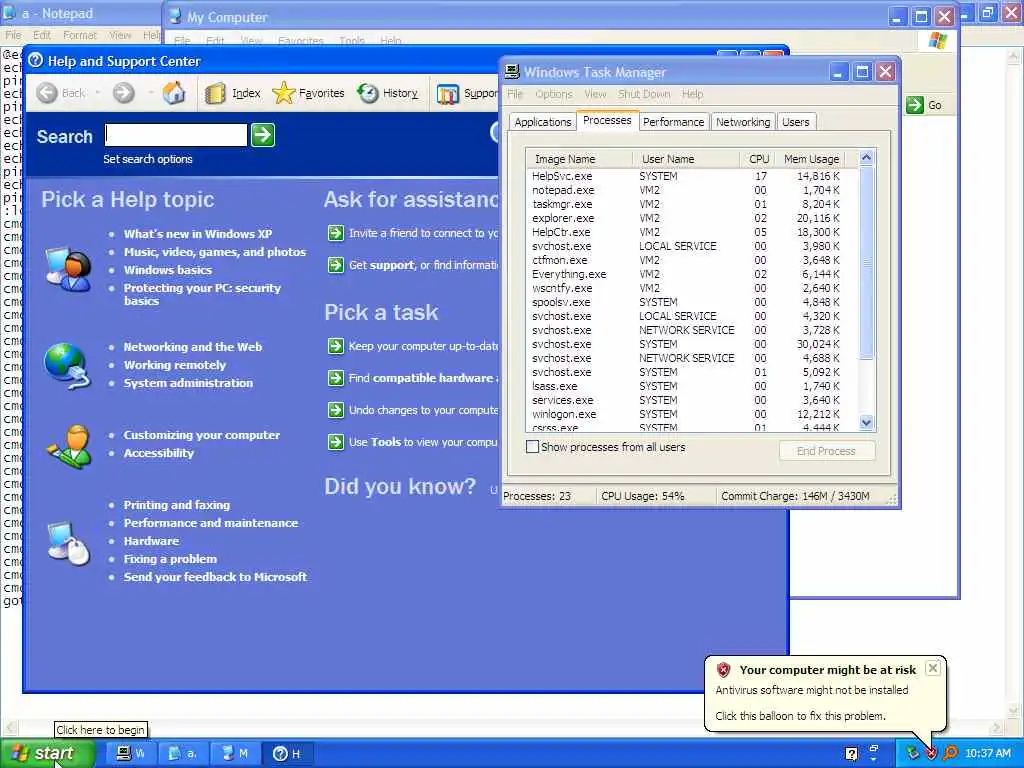Click process list scroll up arrow
The image size is (1024, 768).
tap(867, 157)
